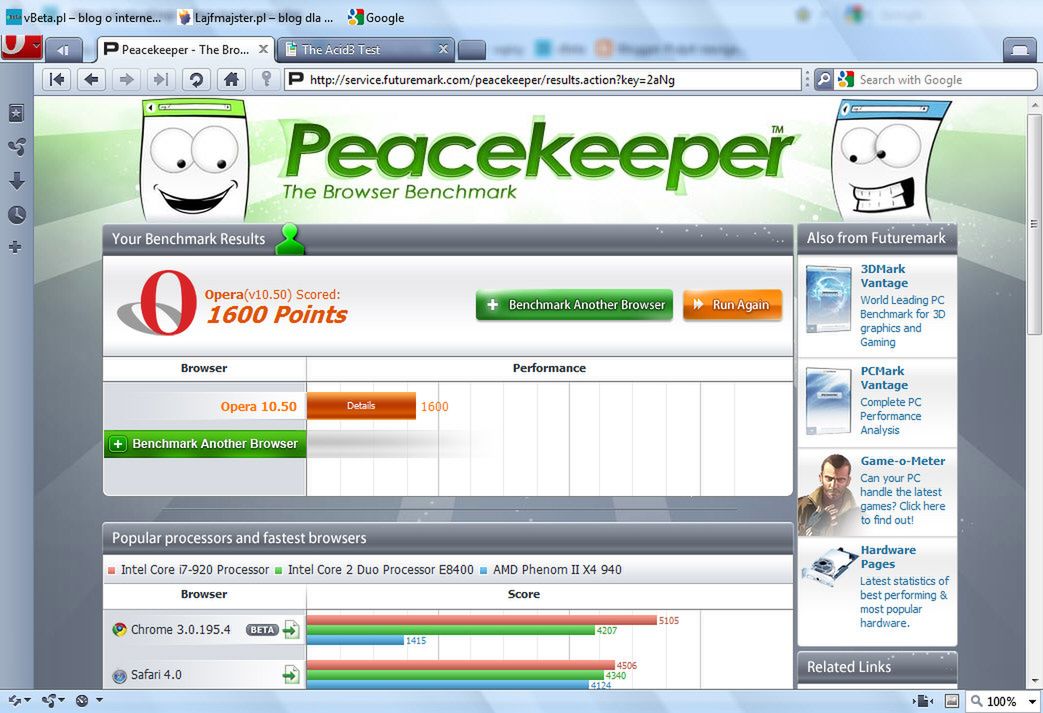Click the new tab button after the Acid3 tab
This screenshot has width=1043, height=713.
[x=472, y=50]
